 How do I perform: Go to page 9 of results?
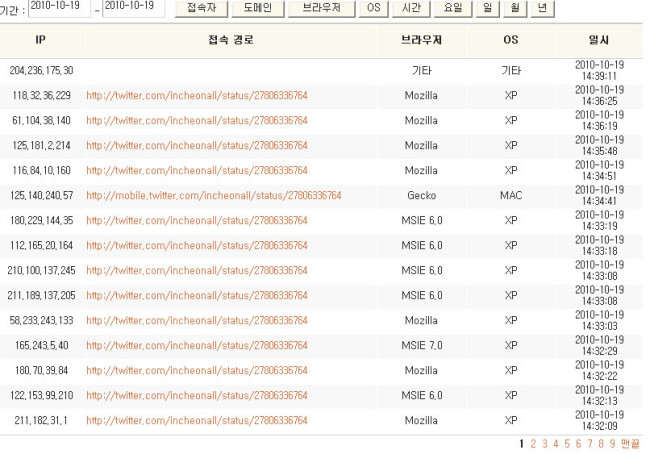tap(611, 443)
